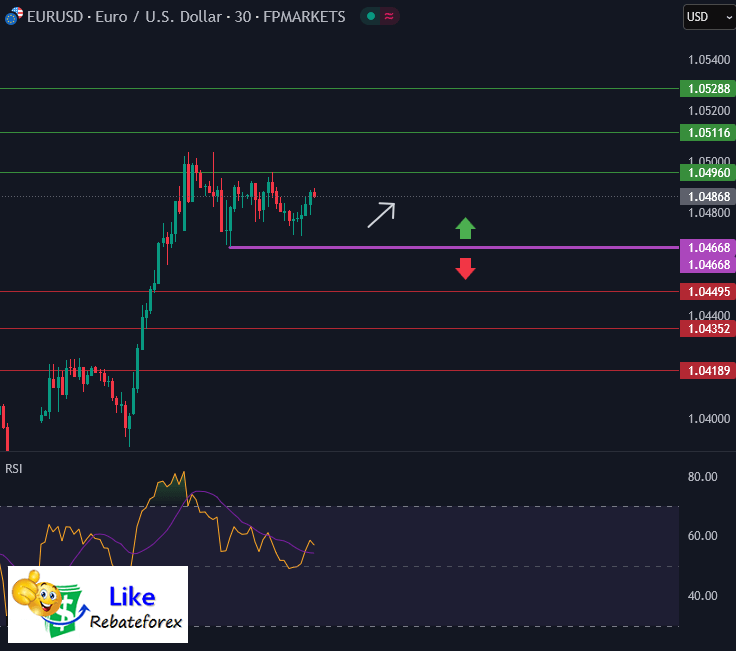This screenshot has width=736, height=651.
Task: Click the red approximate-data indicator icon
Action: [x=389, y=16]
